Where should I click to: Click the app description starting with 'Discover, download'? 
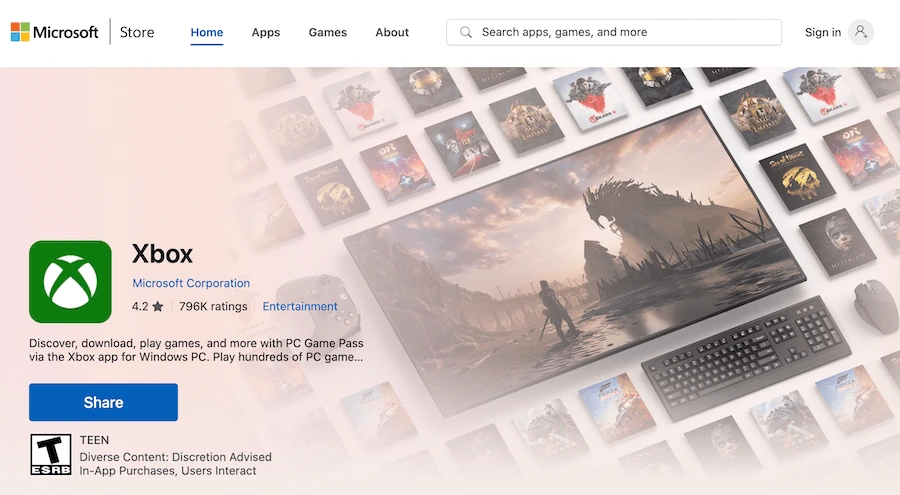tap(196, 350)
